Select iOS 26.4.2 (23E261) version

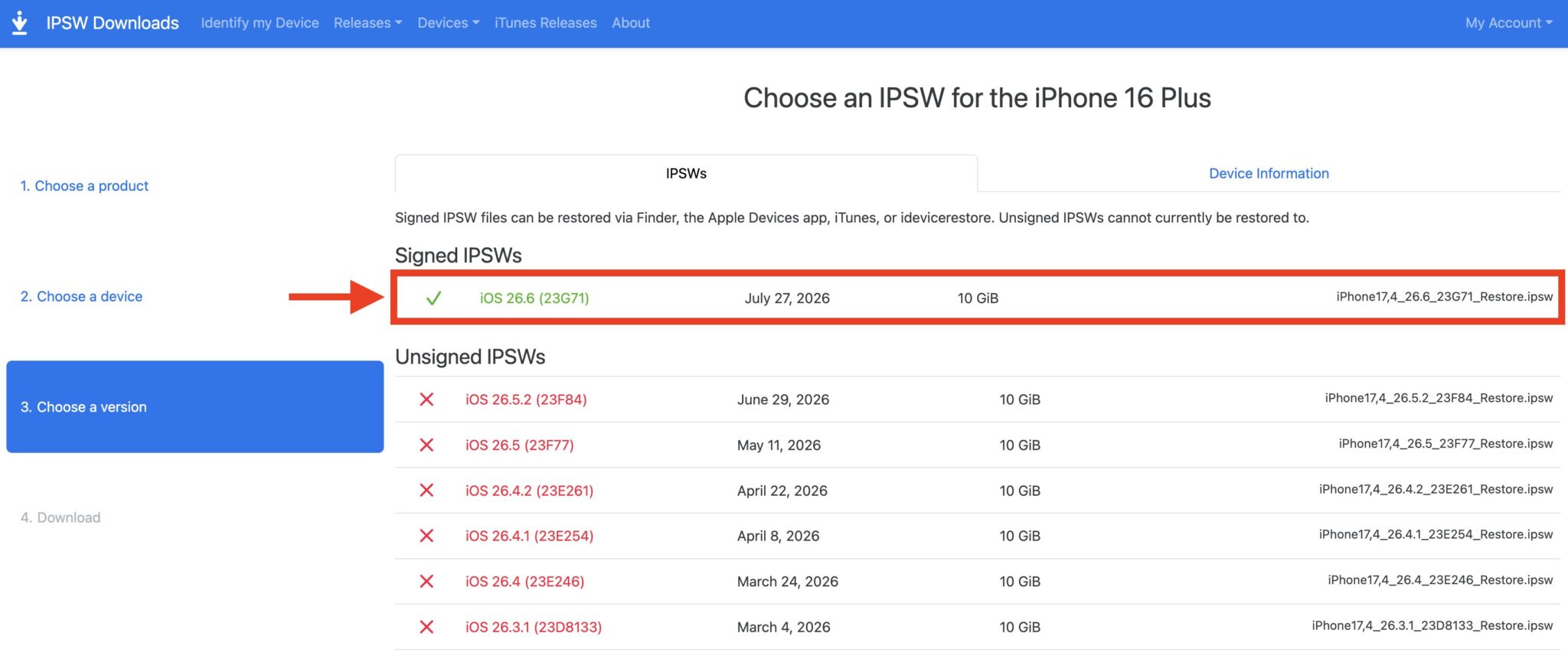coord(529,491)
